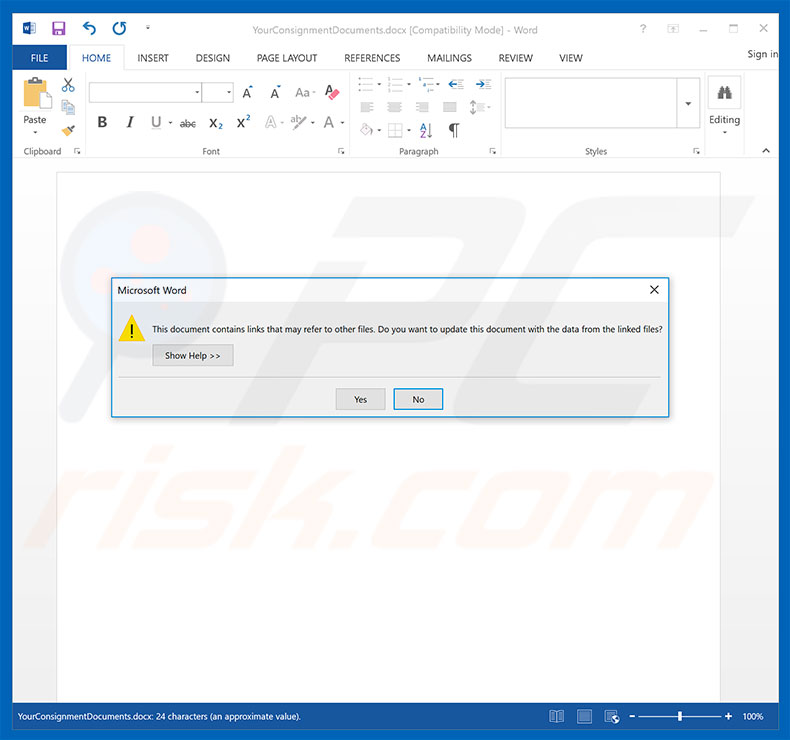This screenshot has height=740, width=790.
Task: Click No in Microsoft Word dialog
Action: (418, 399)
